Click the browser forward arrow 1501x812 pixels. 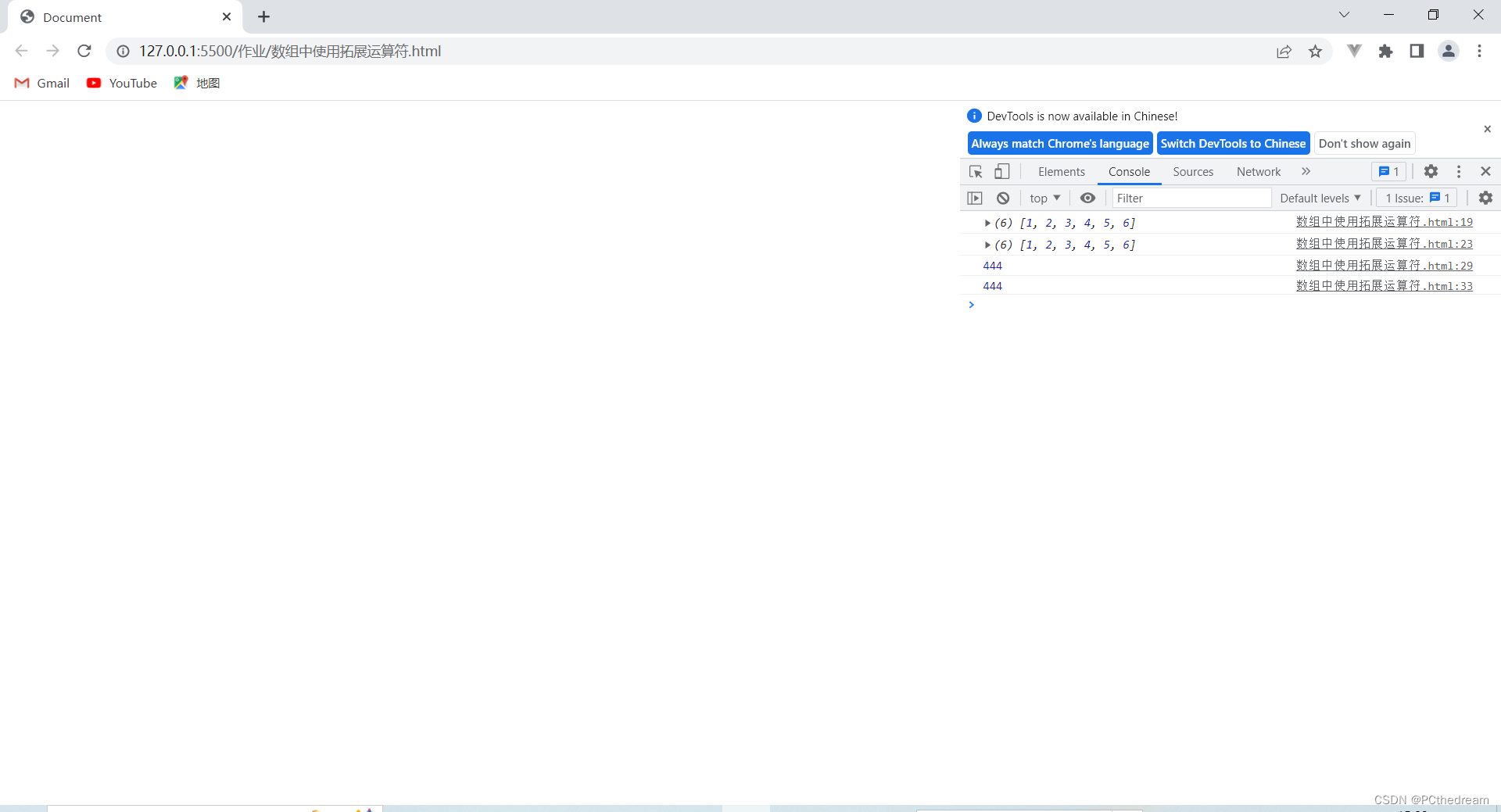(52, 51)
